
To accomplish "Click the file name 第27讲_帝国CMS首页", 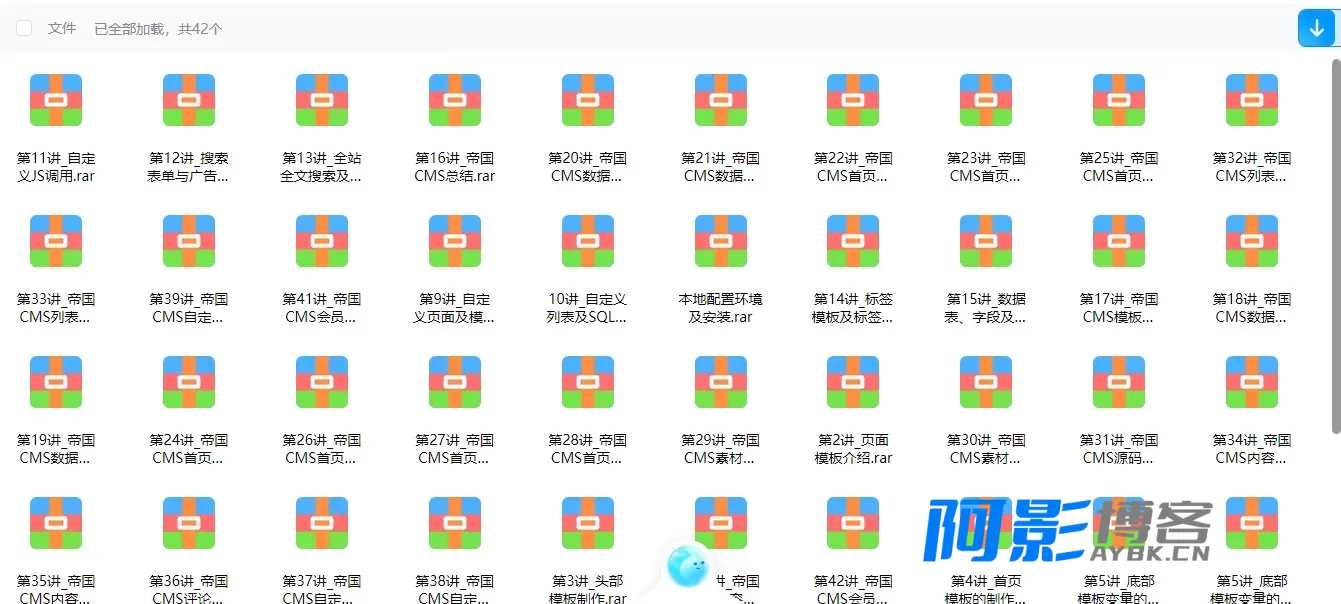I will pos(455,449).
